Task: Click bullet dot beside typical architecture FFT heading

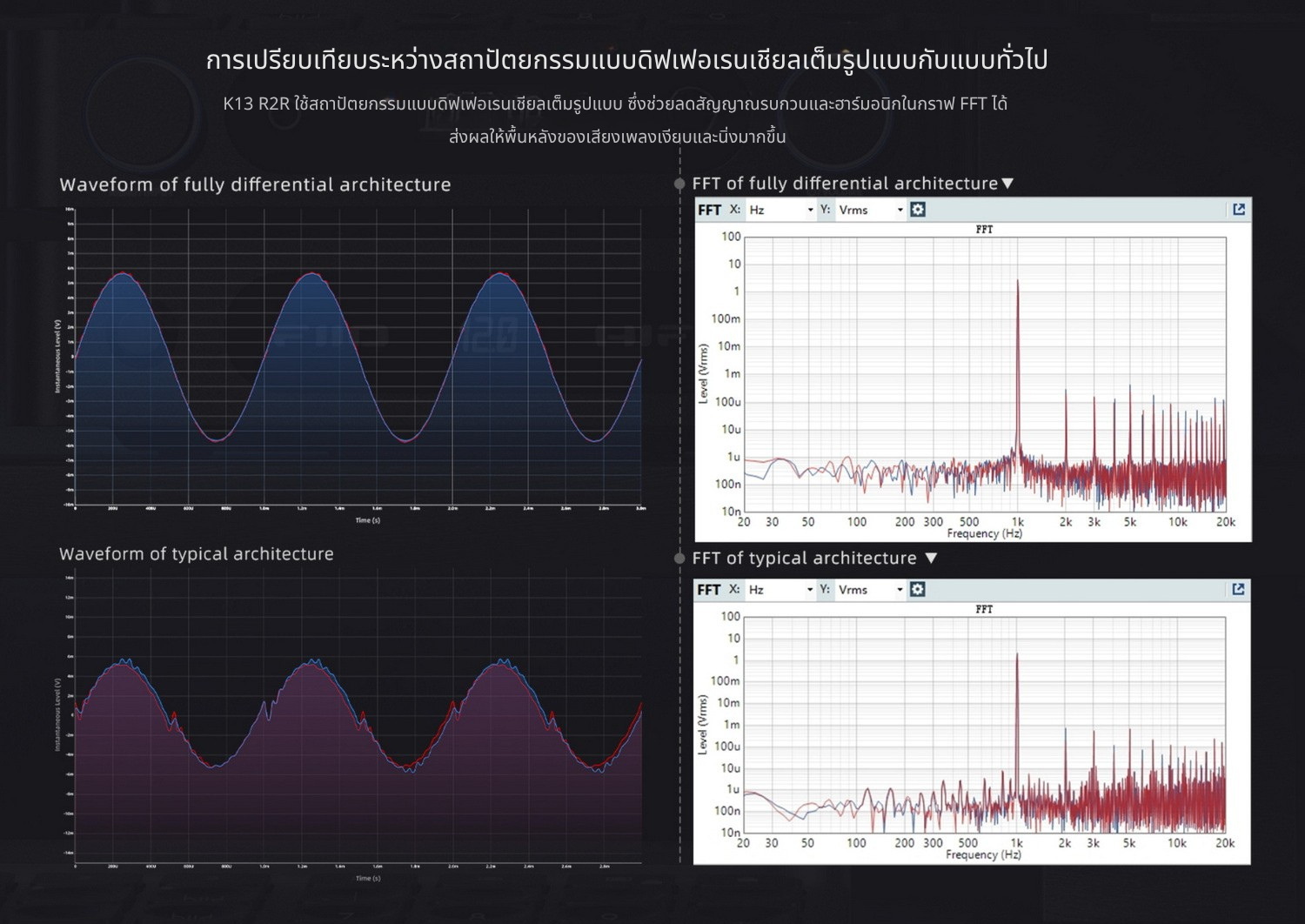Action: pos(679,559)
